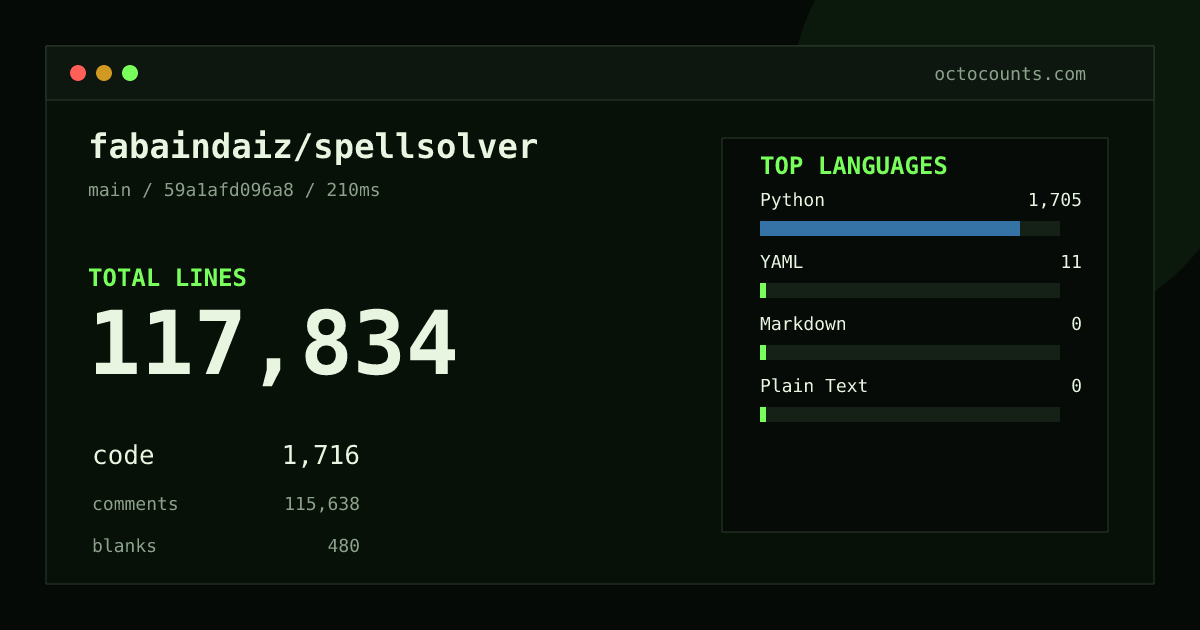Click the Plain Text progress bar
The image size is (1200, 630).
(910, 414)
